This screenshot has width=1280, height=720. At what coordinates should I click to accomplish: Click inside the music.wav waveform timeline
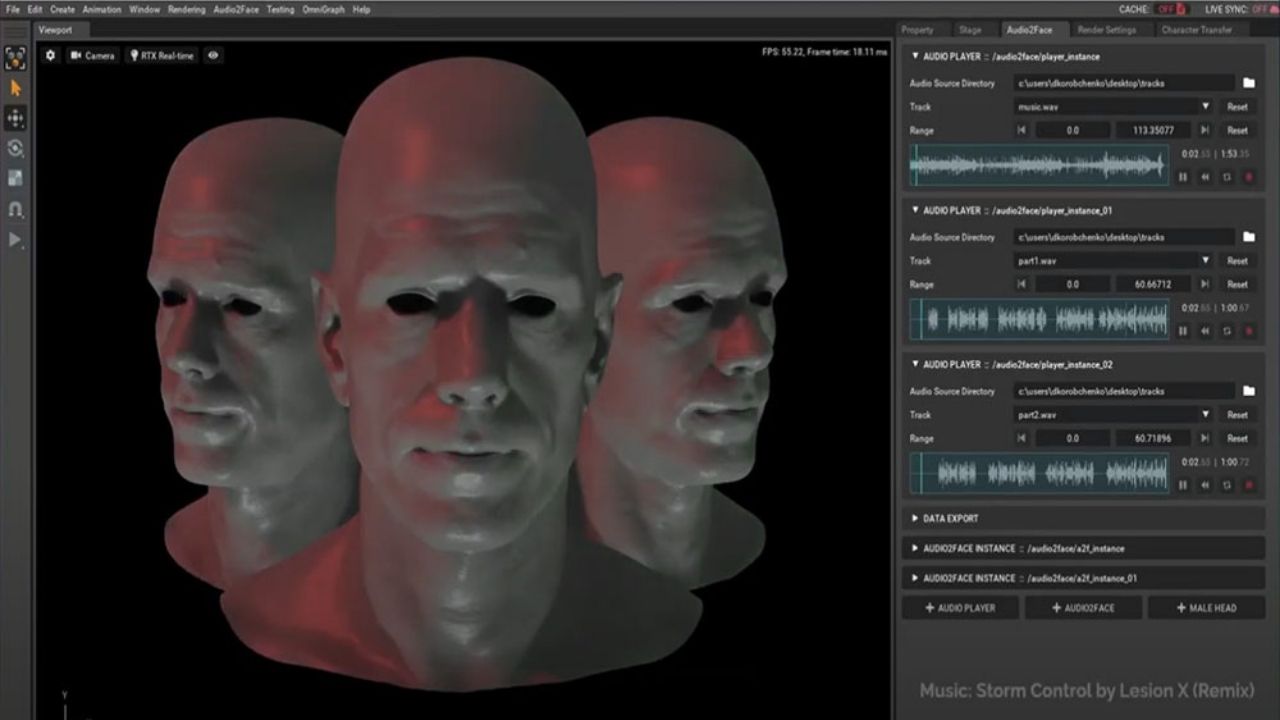pos(1040,166)
